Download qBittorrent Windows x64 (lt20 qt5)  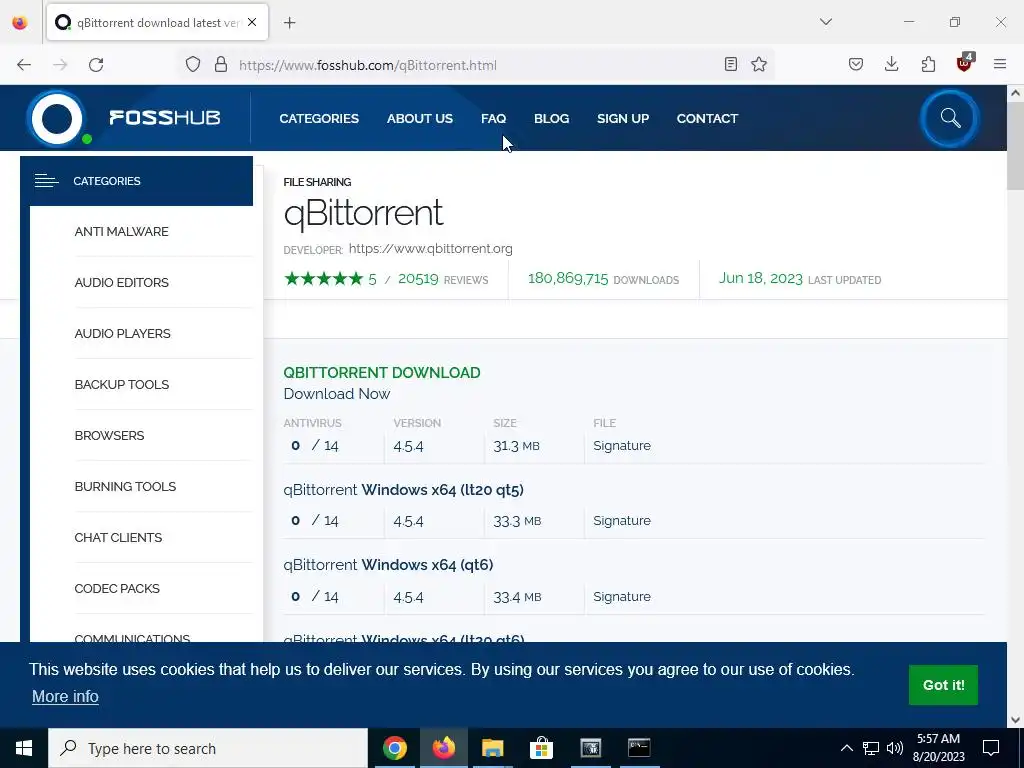(403, 490)
